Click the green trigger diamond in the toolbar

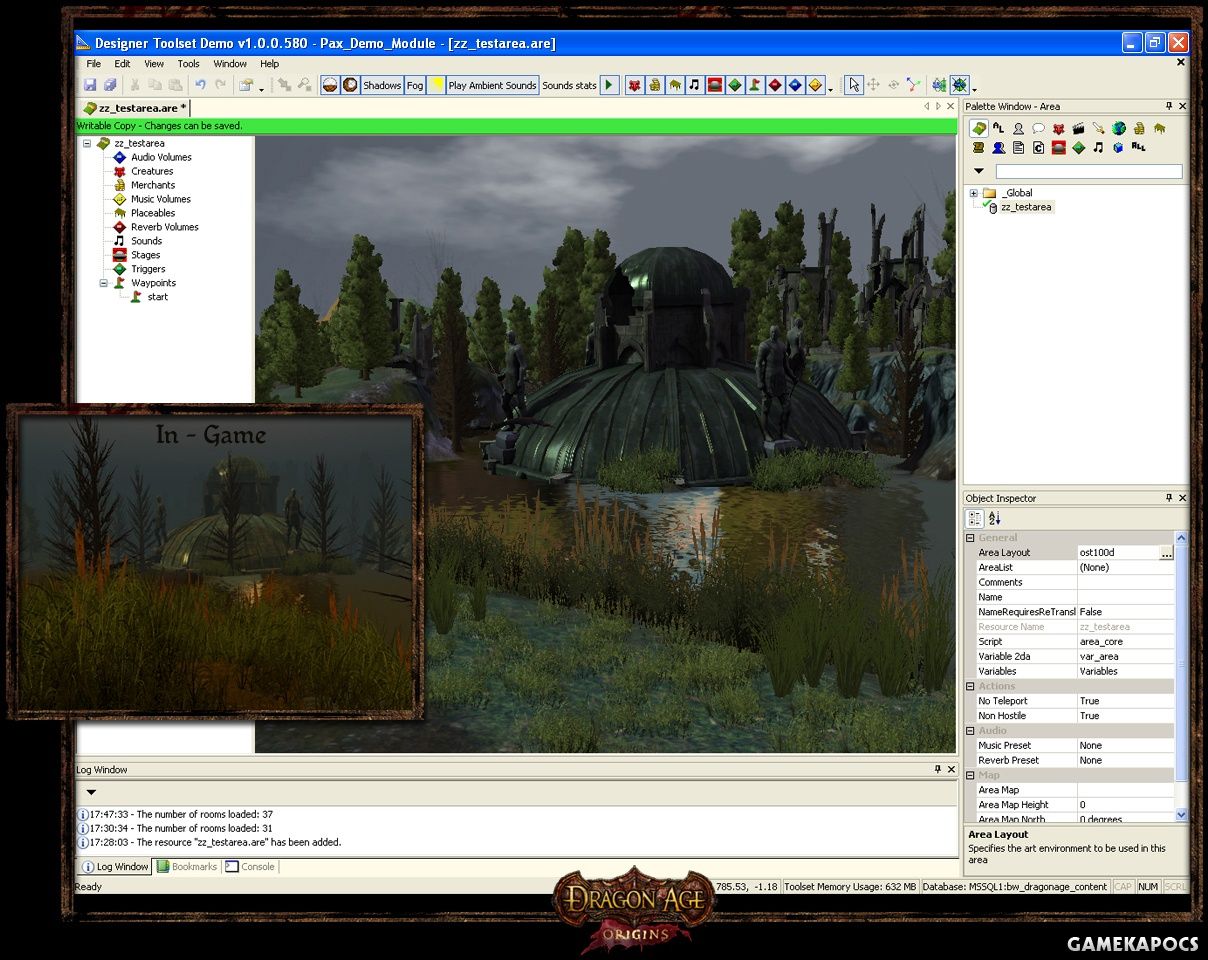tap(734, 86)
